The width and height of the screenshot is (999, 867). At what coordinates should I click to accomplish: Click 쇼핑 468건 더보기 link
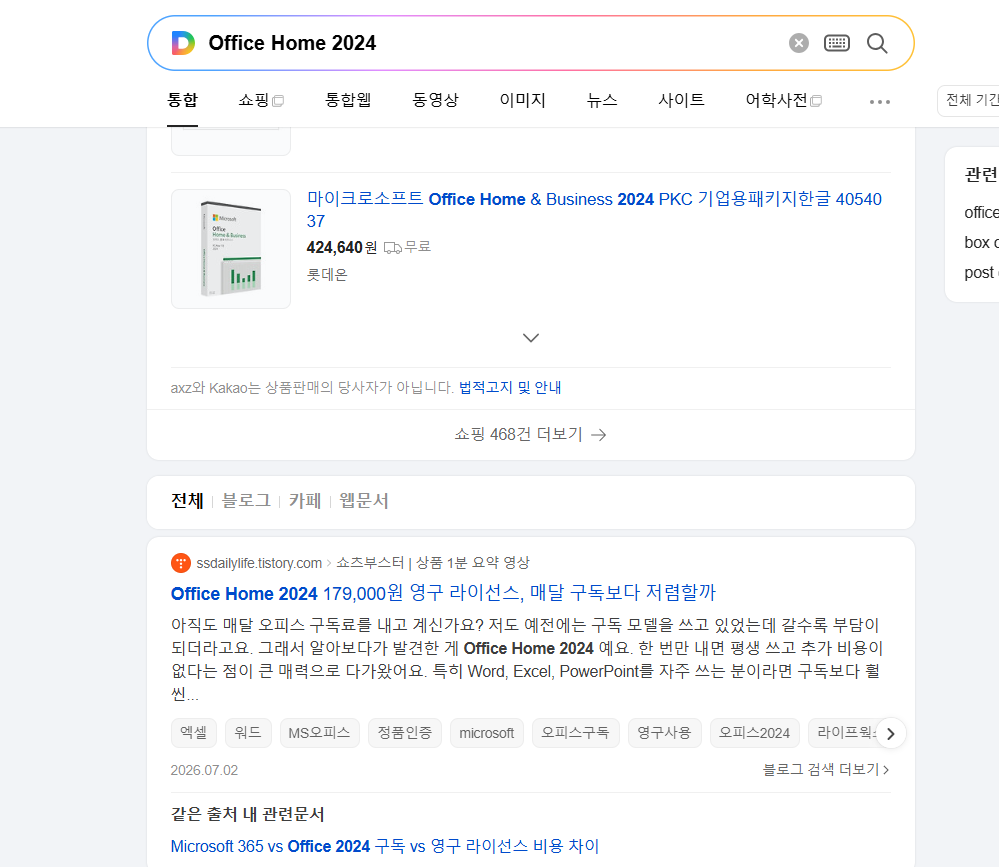tap(530, 434)
